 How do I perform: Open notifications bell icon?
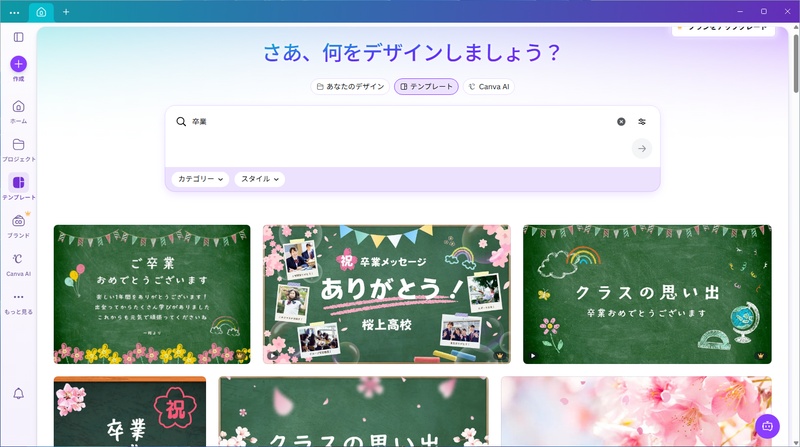click(x=18, y=393)
